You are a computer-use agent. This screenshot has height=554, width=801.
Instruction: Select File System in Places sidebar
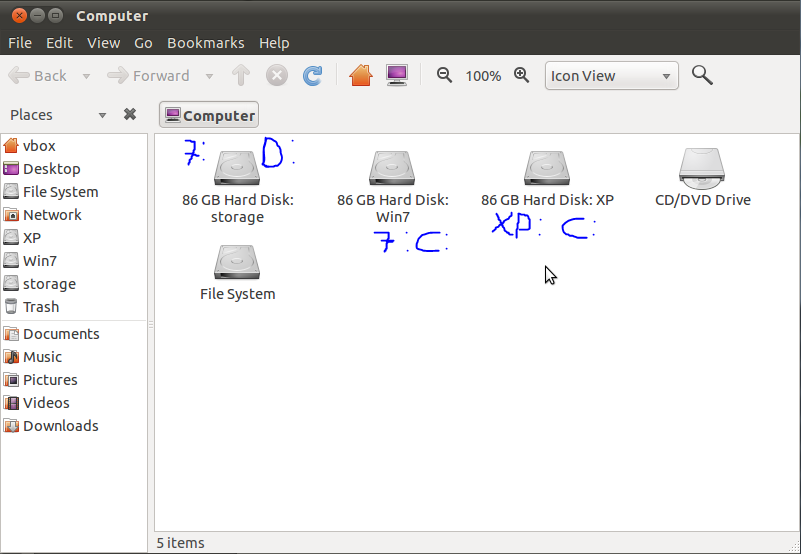(x=75, y=192)
